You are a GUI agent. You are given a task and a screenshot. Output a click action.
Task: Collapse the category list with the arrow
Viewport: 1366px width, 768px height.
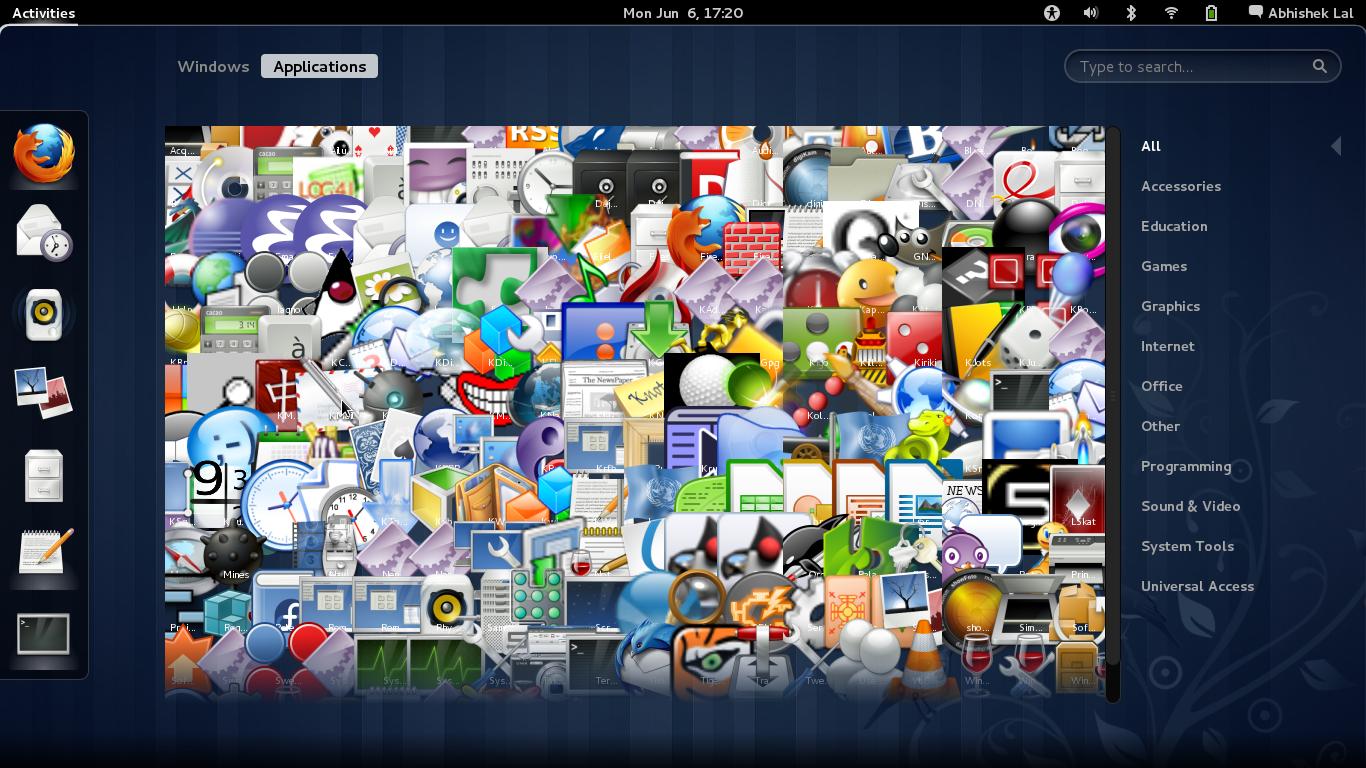click(1337, 145)
